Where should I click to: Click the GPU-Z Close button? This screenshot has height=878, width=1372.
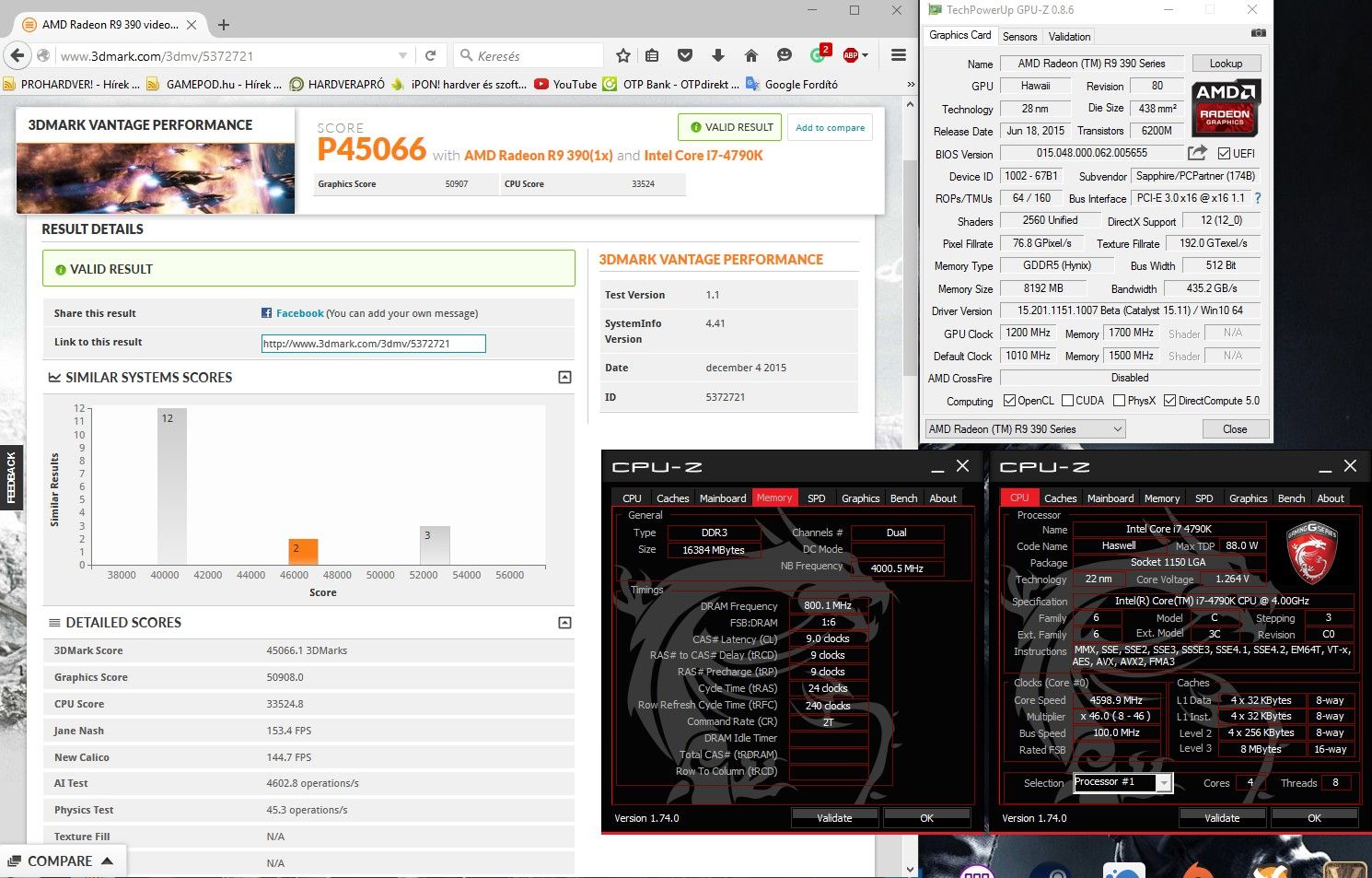tap(1236, 429)
